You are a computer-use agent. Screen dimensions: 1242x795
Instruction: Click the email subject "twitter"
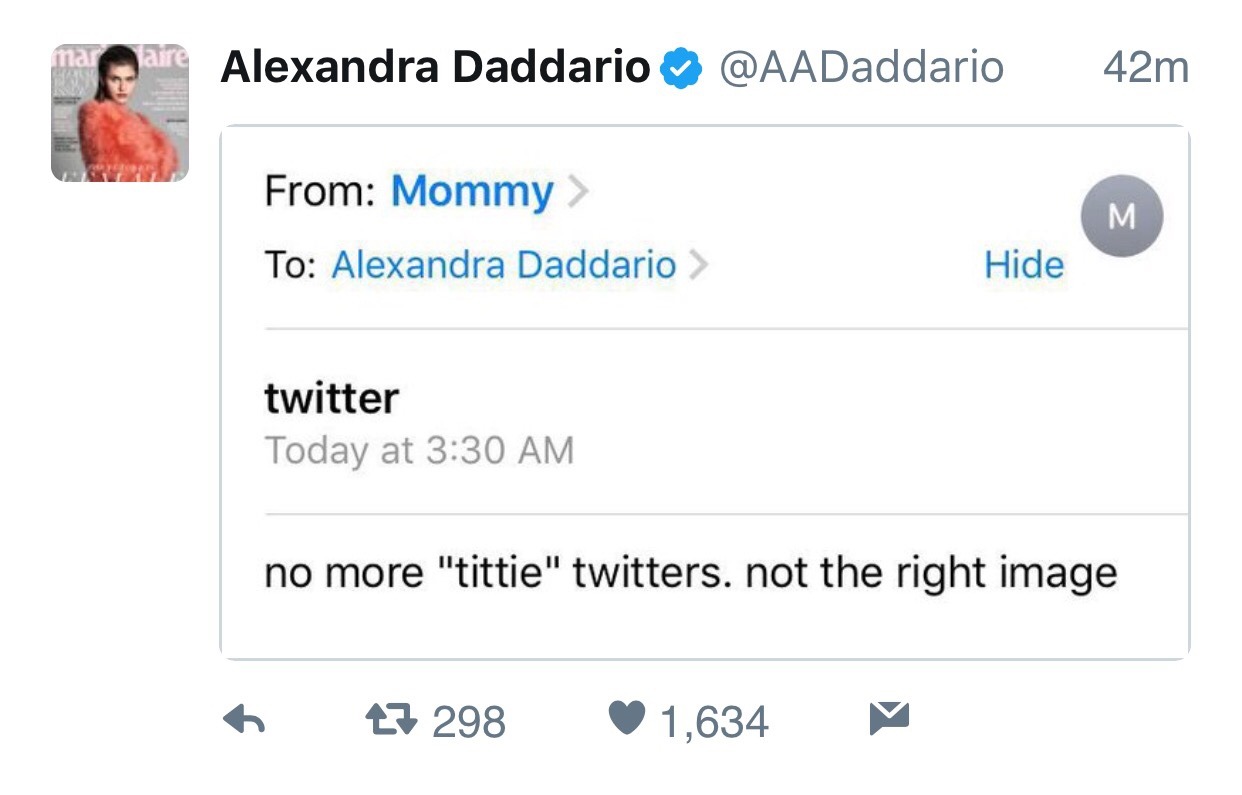point(331,398)
